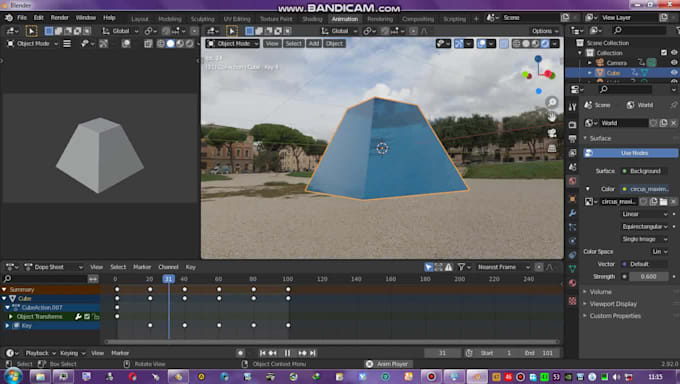Open image file folder for circus_maxi texture
The height and width of the screenshot is (384, 680).
click(663, 202)
